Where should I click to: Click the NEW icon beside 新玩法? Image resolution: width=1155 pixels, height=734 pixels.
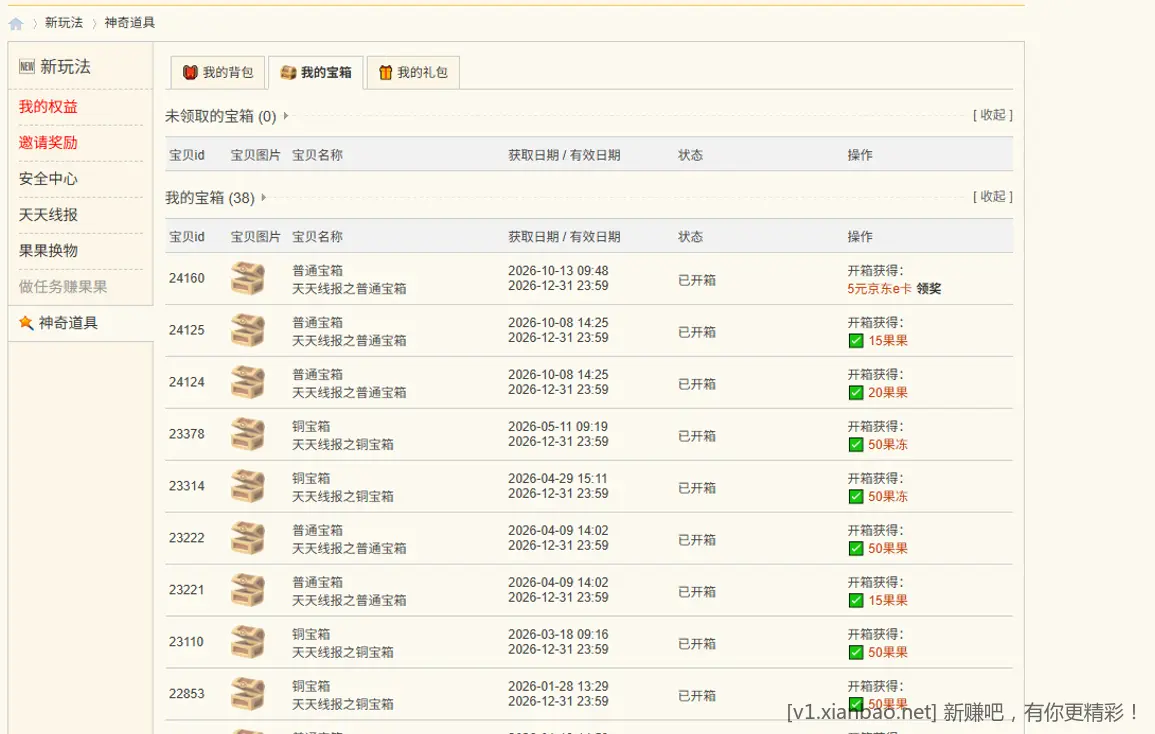click(x=27, y=66)
